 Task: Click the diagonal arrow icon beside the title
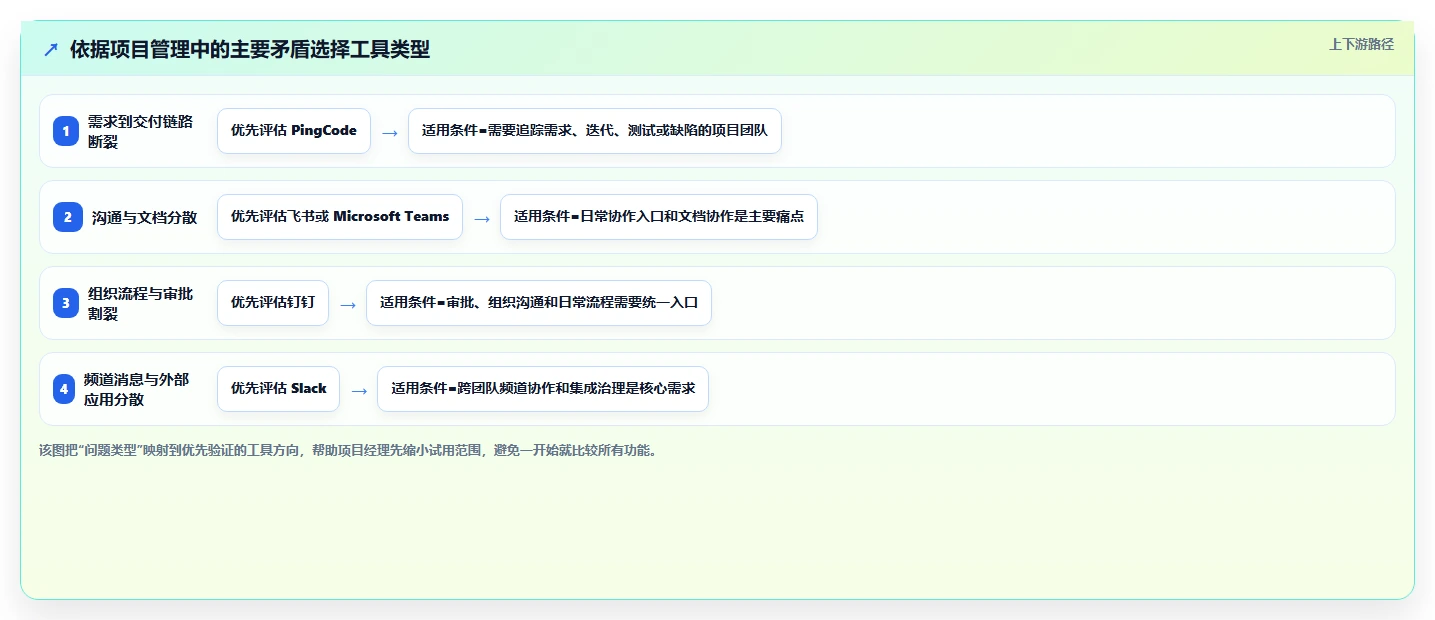[x=51, y=50]
